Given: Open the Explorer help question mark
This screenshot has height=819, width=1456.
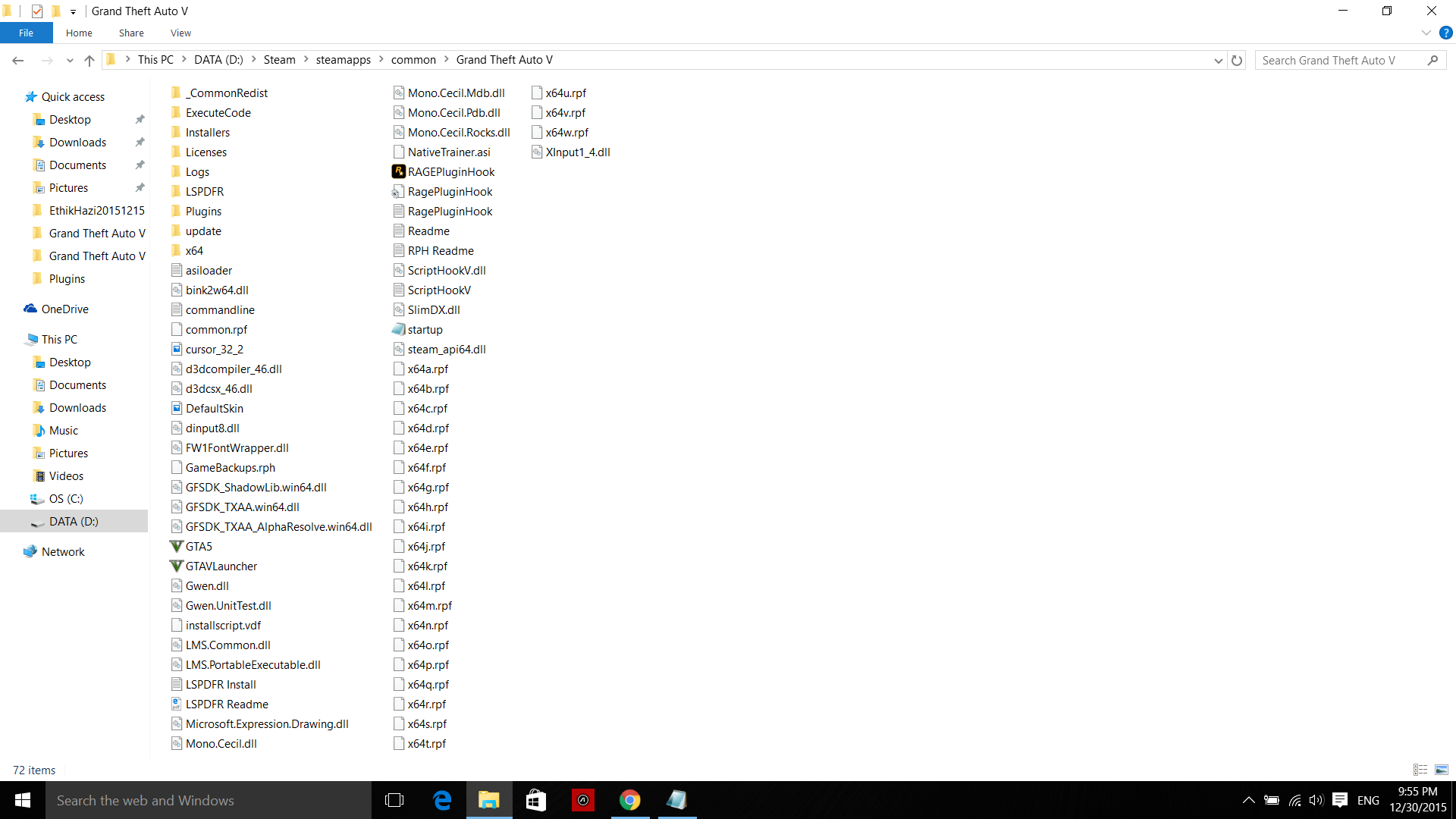Looking at the screenshot, I should (x=1446, y=33).
